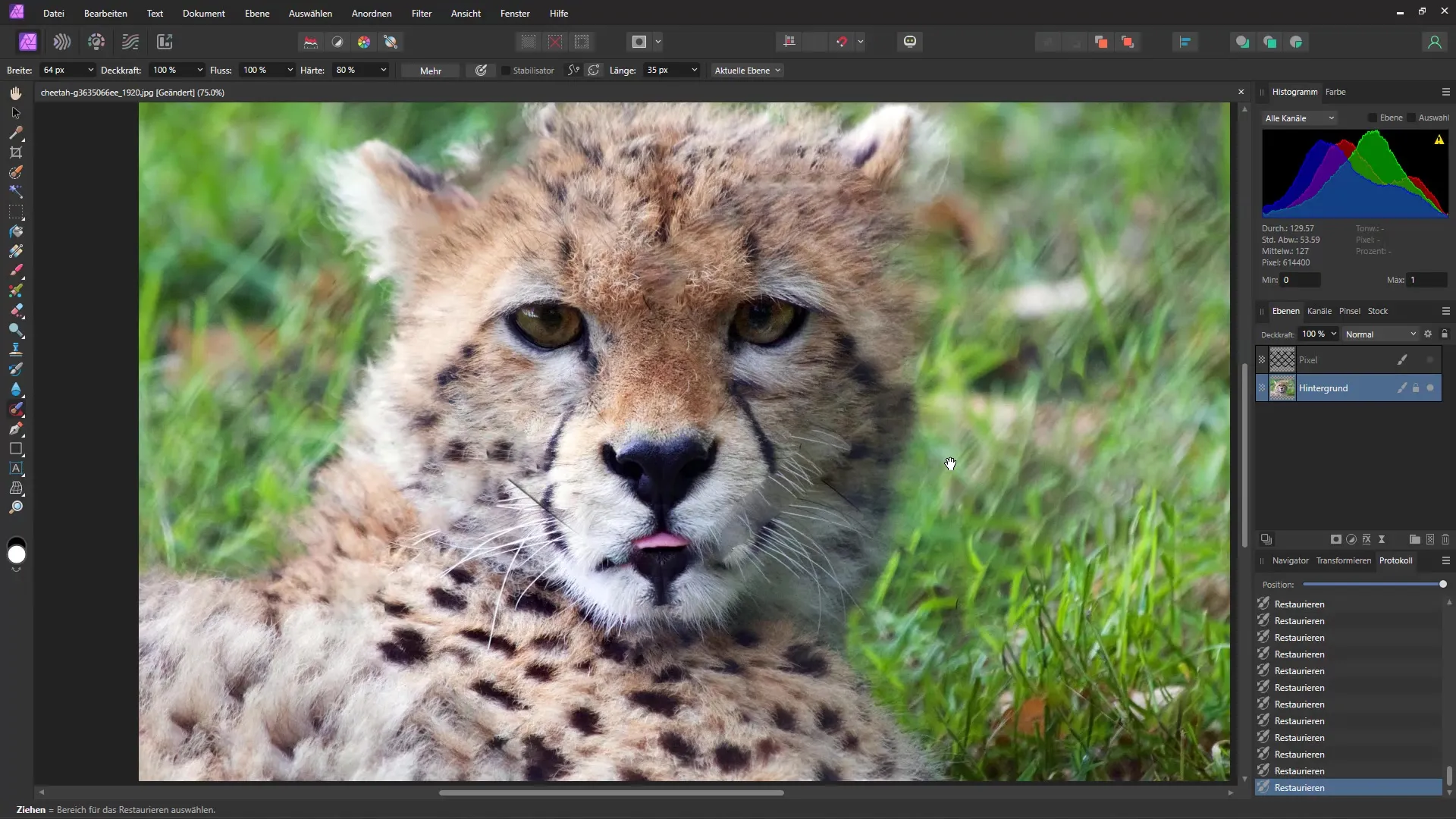1456x819 pixels.
Task: Select the Dodge Brush tool
Action: (x=16, y=330)
